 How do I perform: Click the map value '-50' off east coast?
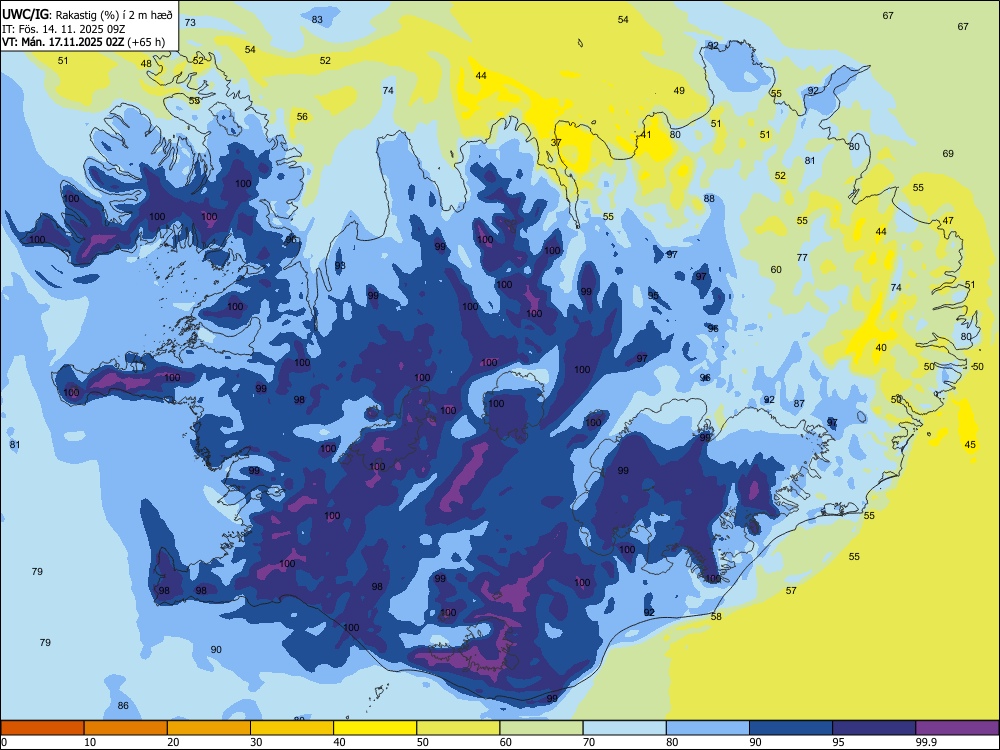977,367
